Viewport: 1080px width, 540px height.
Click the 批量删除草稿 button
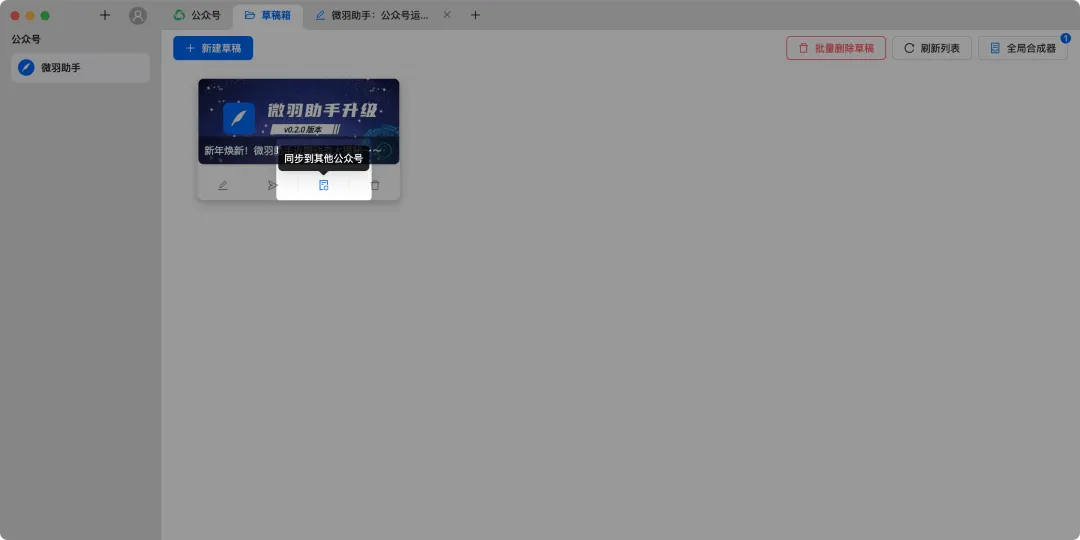(x=835, y=48)
